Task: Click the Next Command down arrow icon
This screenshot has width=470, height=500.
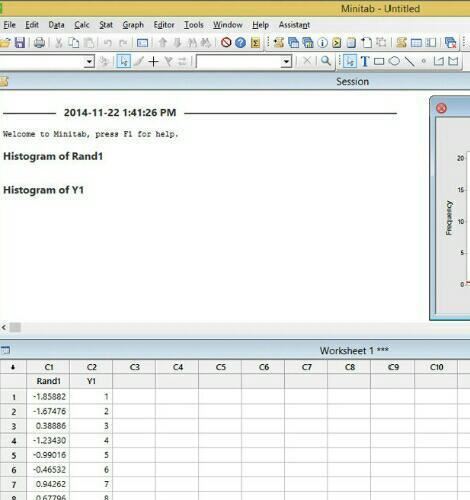Action: 177,43
